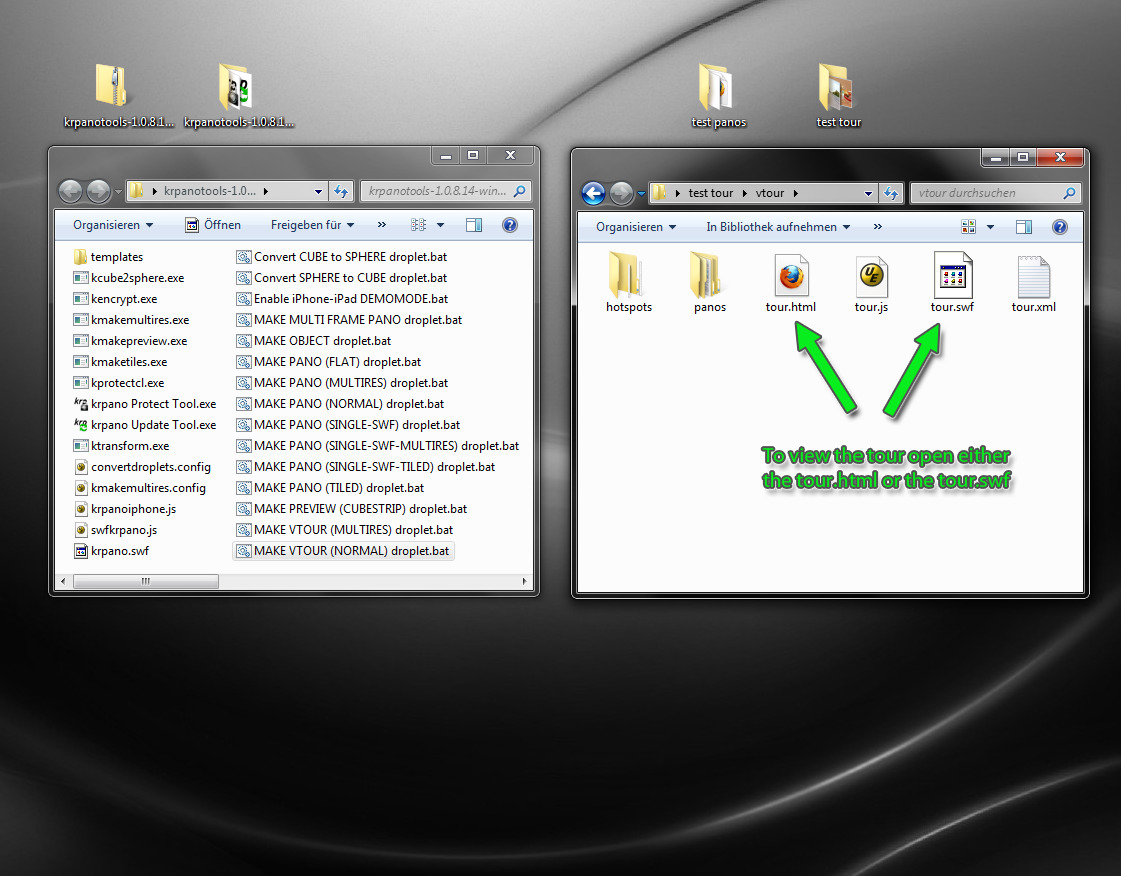Image resolution: width=1121 pixels, height=876 pixels.
Task: Select krpano.swf file
Action: point(111,551)
